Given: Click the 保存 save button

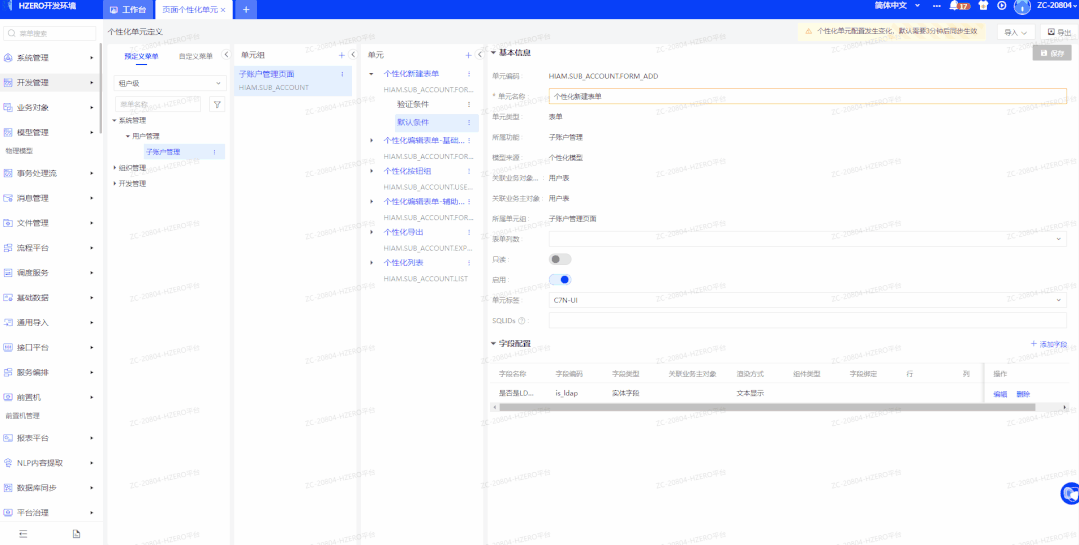Looking at the screenshot, I should click(1051, 53).
